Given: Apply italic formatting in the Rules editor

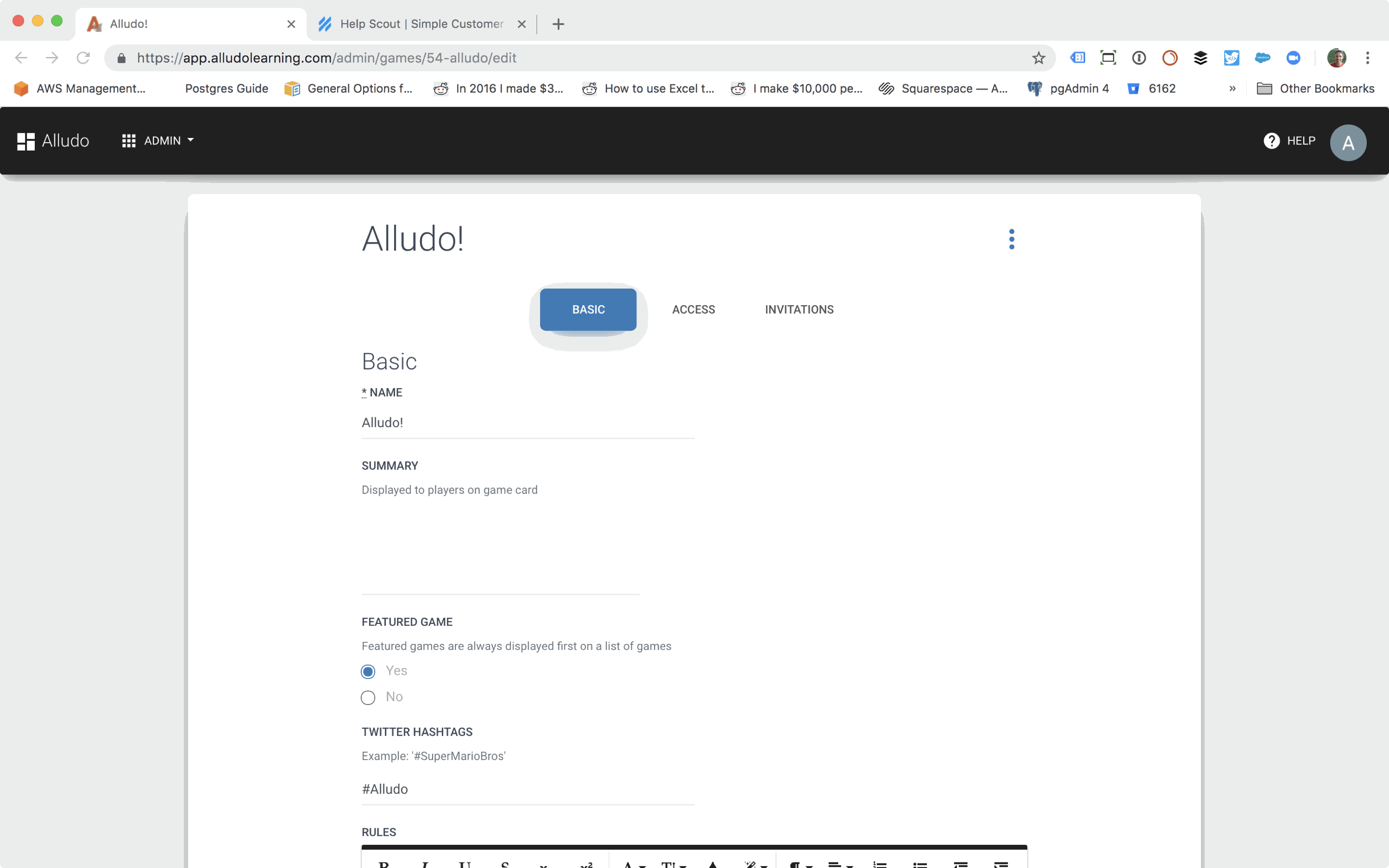Looking at the screenshot, I should pos(426,864).
